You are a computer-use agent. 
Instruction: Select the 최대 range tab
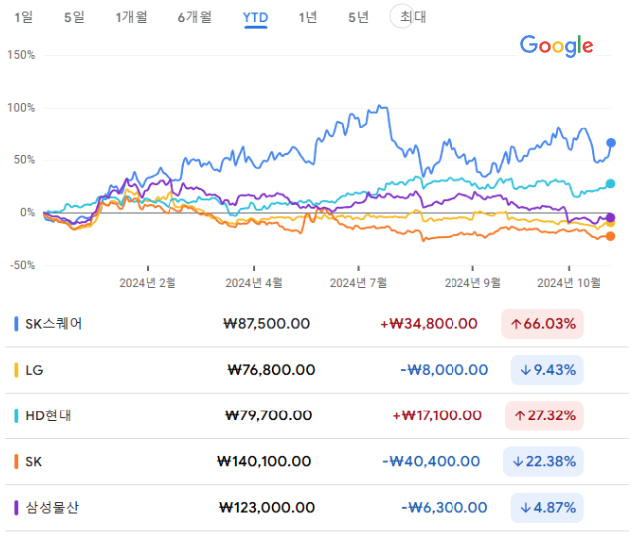413,17
